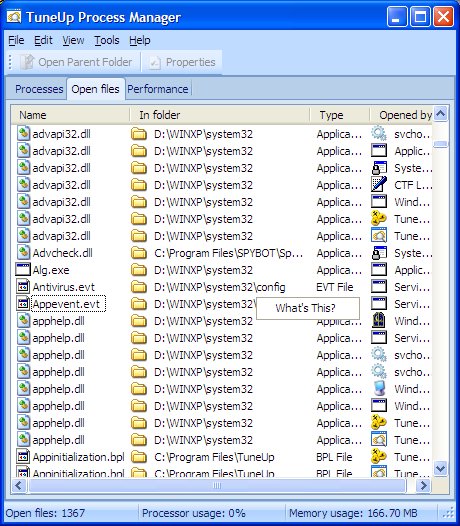
Task: Minimize the TuneUp Process Manager window
Action: click(397, 17)
